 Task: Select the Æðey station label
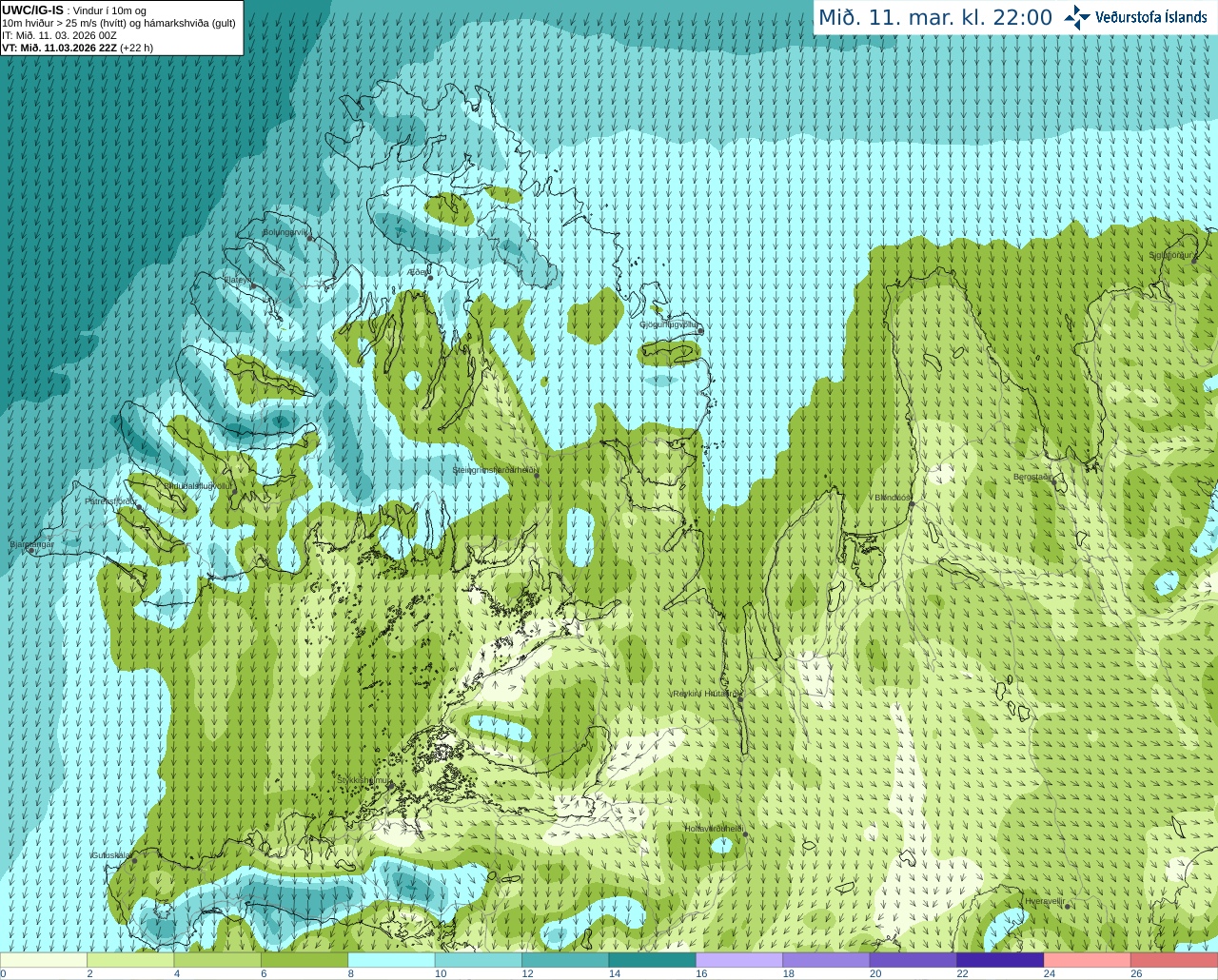(418, 272)
